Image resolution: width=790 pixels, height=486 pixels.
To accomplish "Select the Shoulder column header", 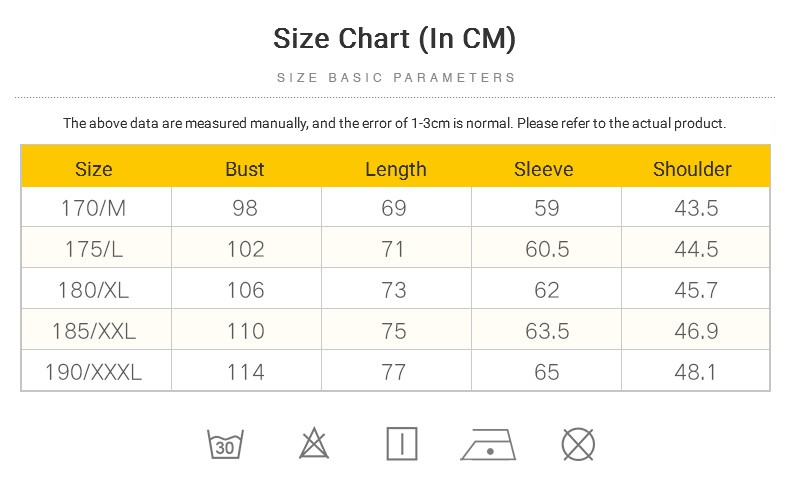I will [692, 169].
